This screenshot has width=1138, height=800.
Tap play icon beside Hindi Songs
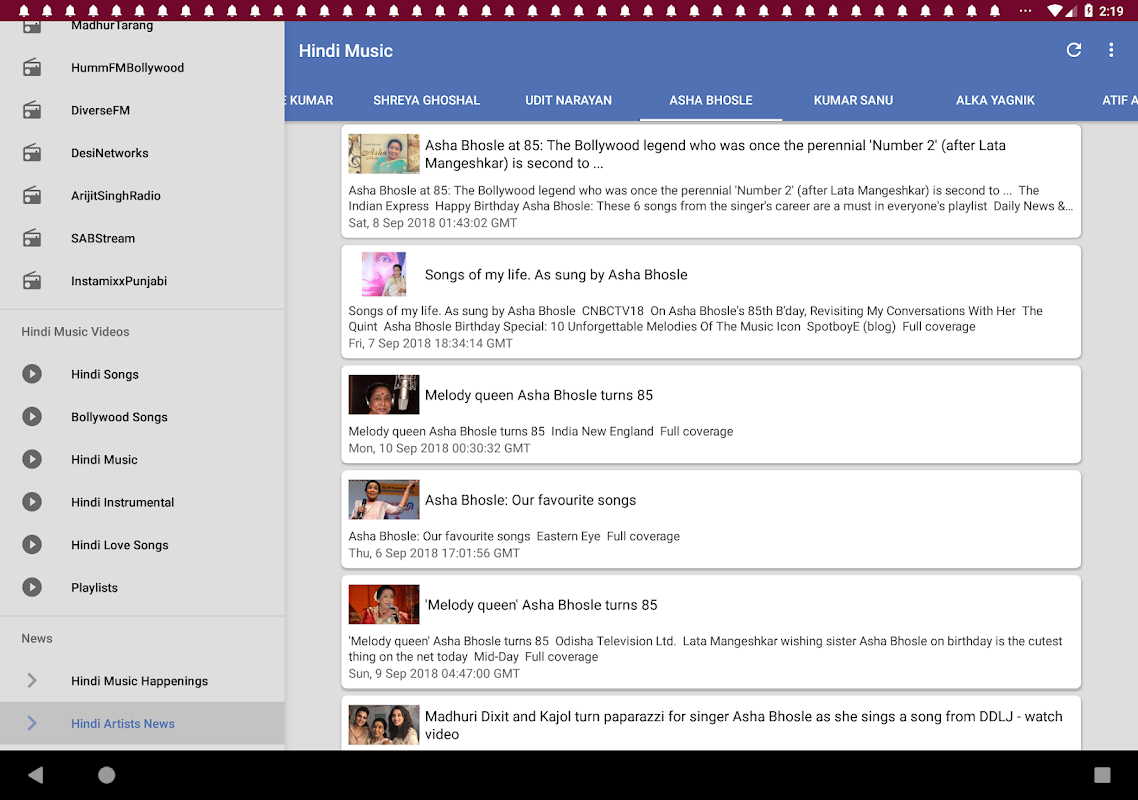pyautogui.click(x=32, y=374)
